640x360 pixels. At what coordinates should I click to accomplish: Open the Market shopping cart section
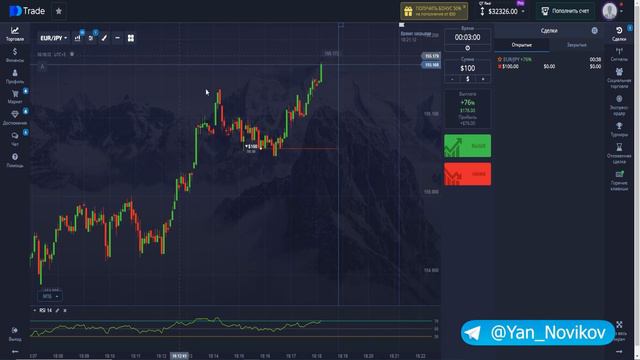coord(15,97)
